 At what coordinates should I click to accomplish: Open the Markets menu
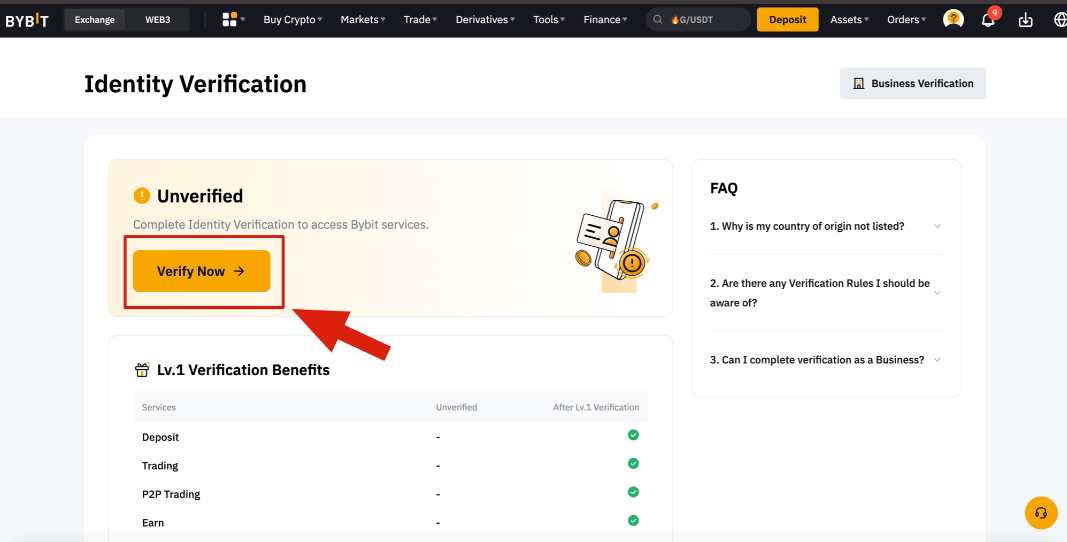[x=363, y=20]
